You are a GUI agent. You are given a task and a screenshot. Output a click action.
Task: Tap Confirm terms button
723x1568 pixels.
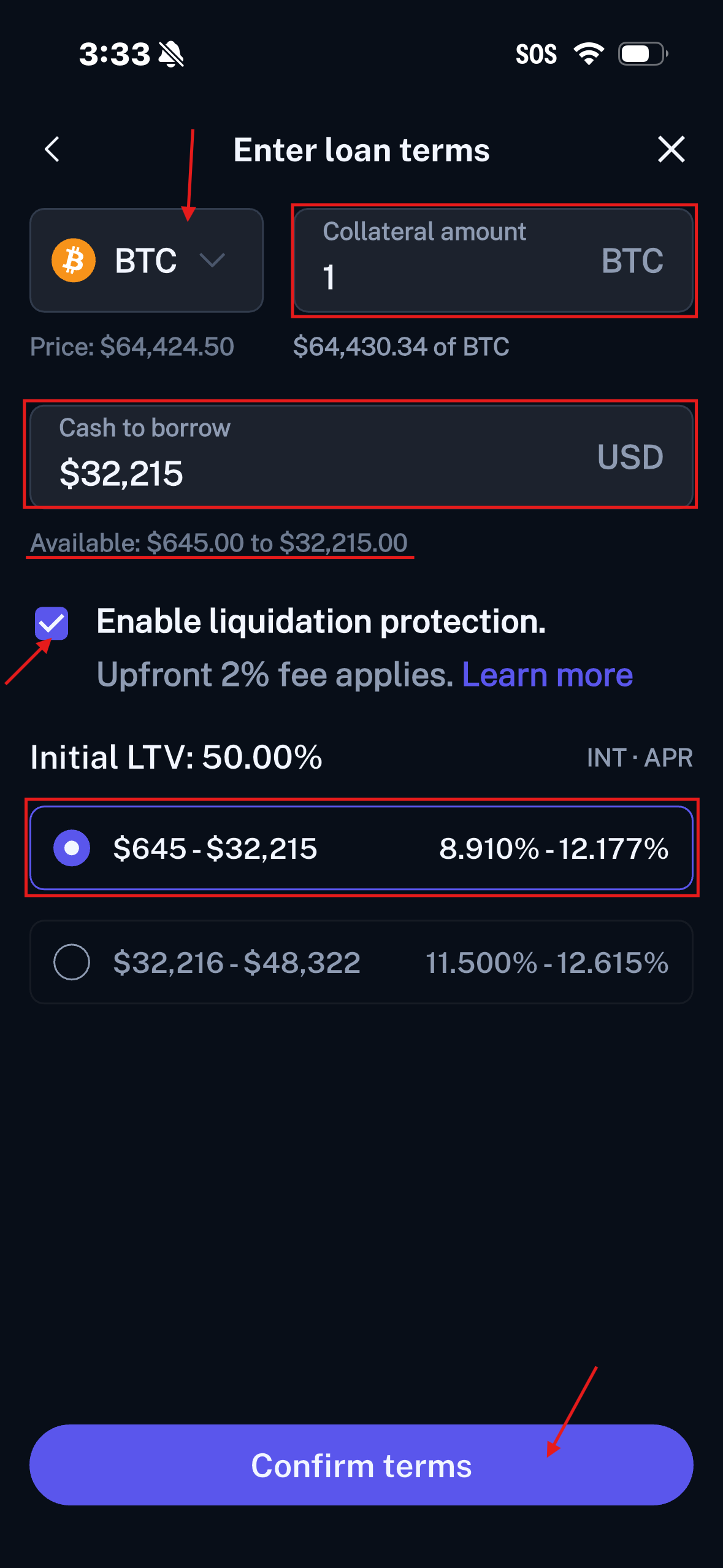[x=361, y=1465]
